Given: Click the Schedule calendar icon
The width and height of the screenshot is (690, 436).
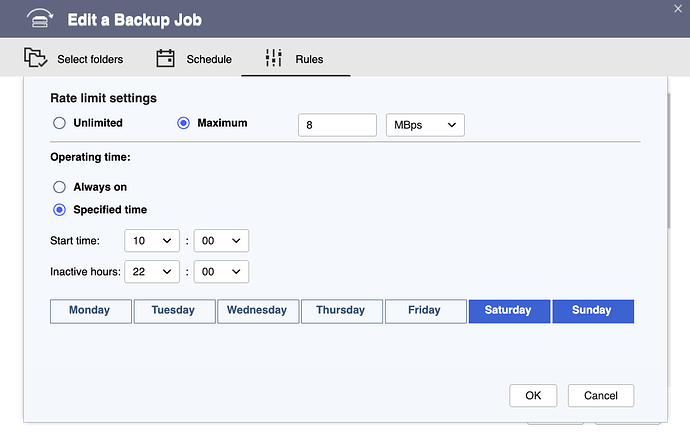Looking at the screenshot, I should (x=166, y=59).
